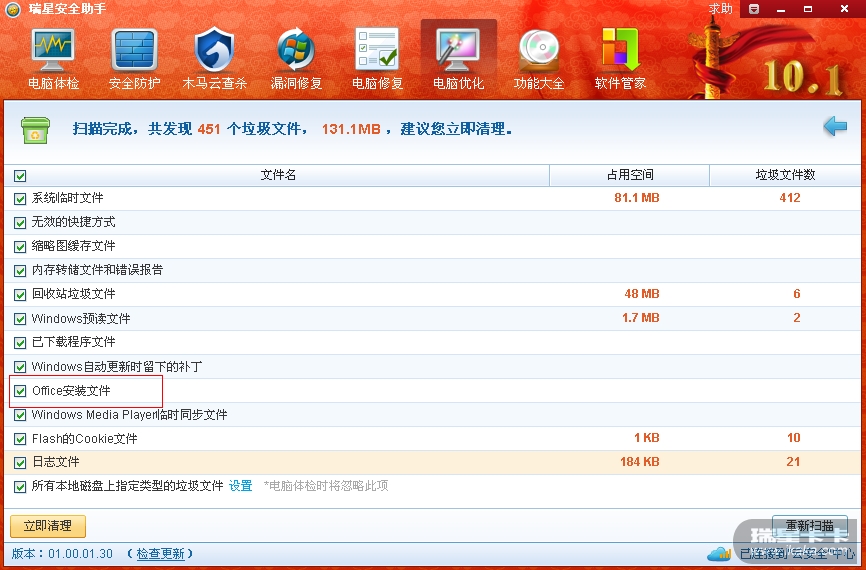
Task: Click the Flash的Cookie文件 row label
Action: (x=85, y=439)
